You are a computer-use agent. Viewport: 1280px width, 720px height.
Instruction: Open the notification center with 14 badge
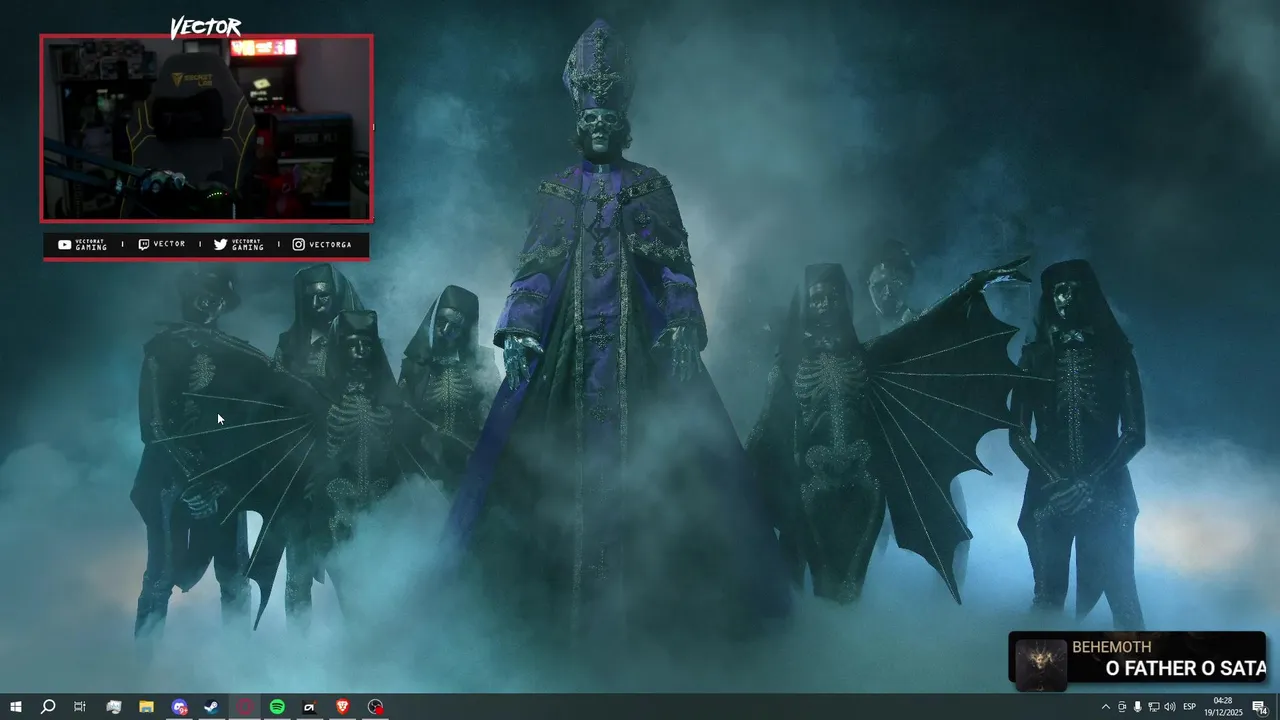tap(1260, 707)
